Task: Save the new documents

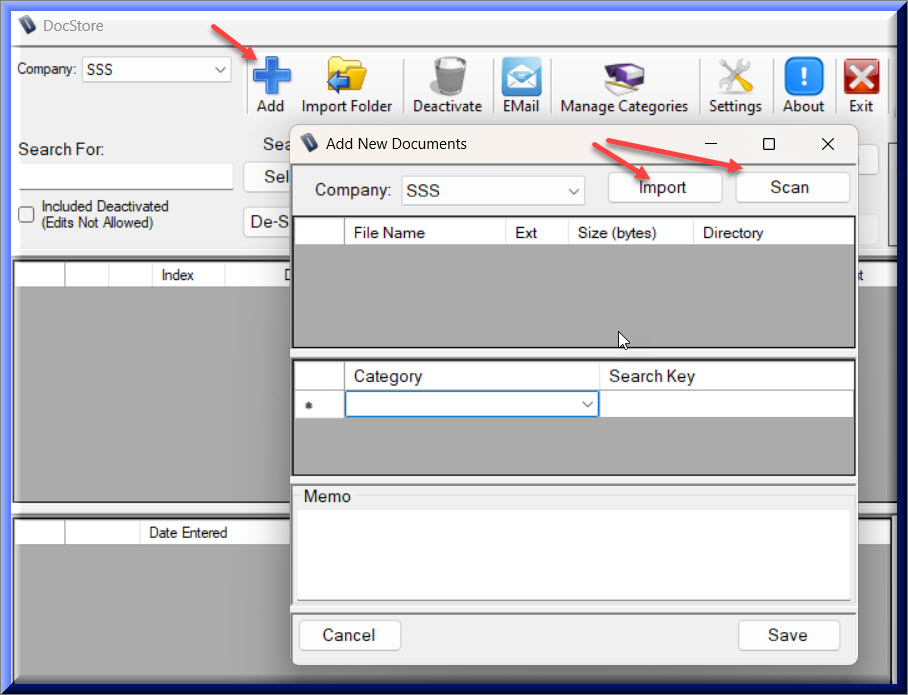Action: (x=788, y=635)
